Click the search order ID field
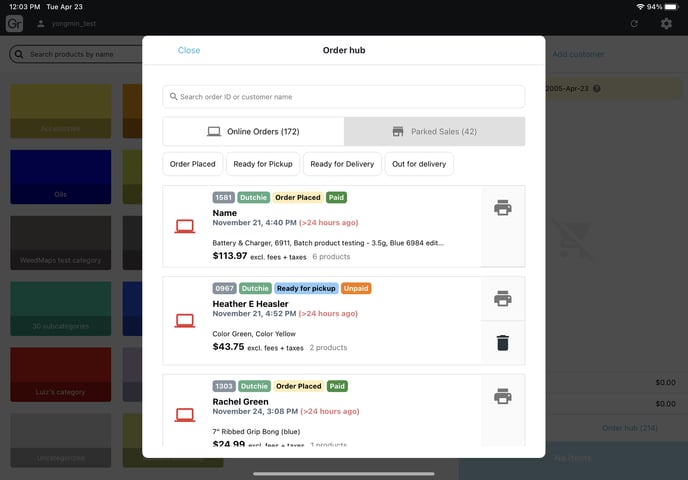 [x=343, y=97]
